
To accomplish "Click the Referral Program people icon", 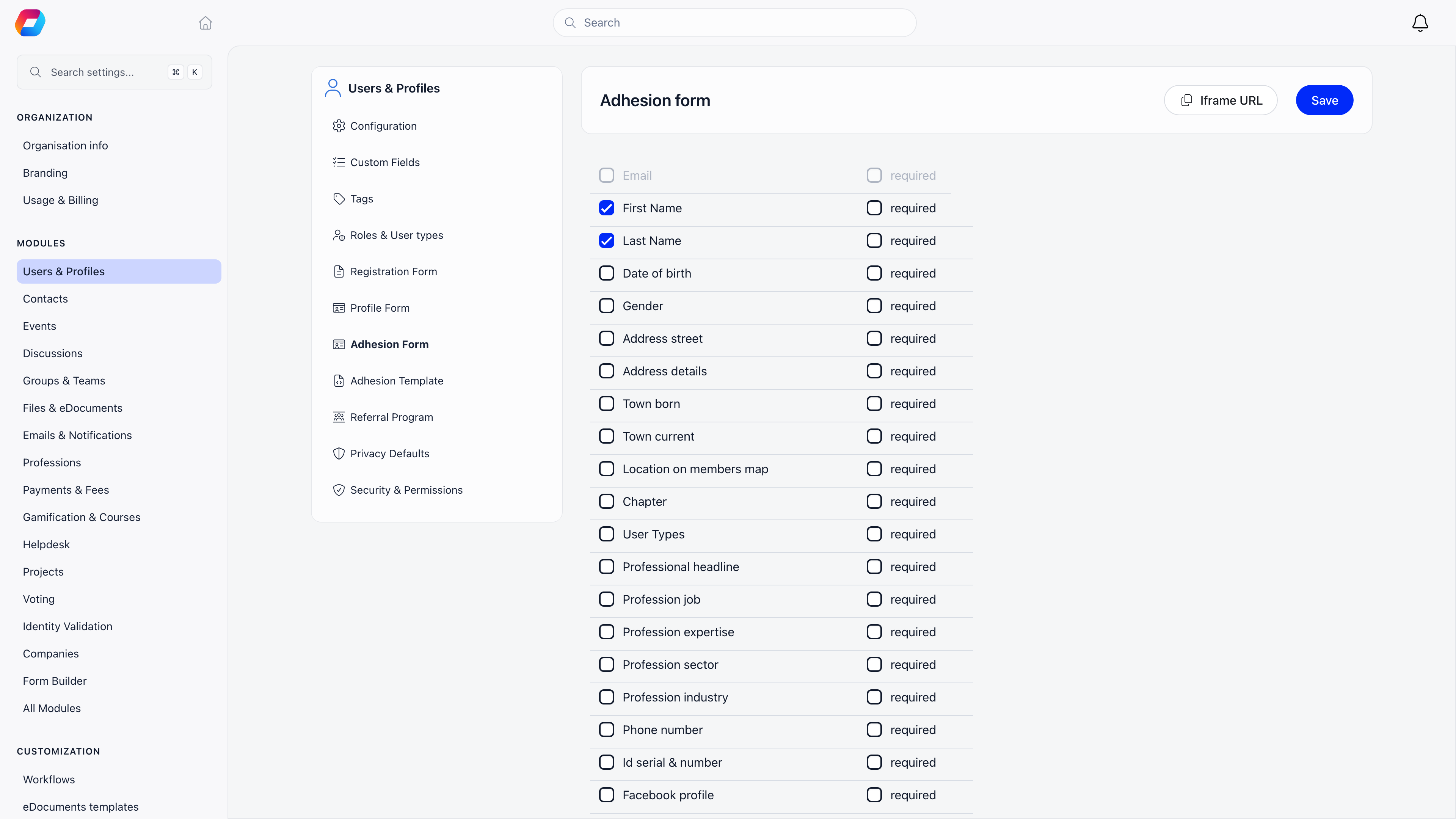I will click(339, 417).
